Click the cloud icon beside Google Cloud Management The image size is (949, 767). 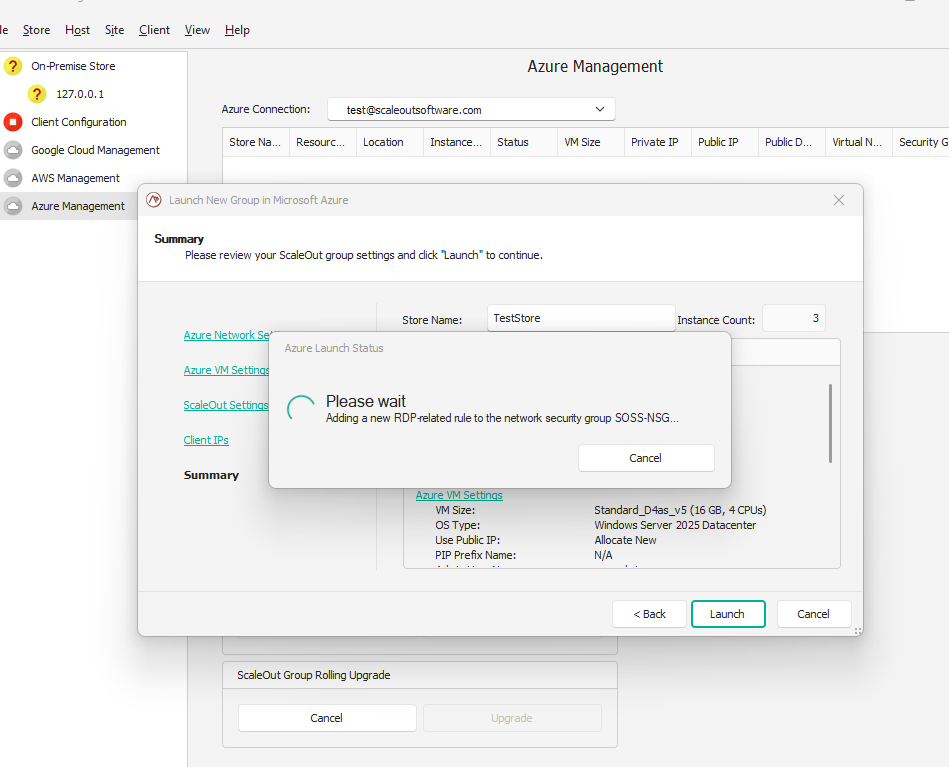tap(13, 150)
